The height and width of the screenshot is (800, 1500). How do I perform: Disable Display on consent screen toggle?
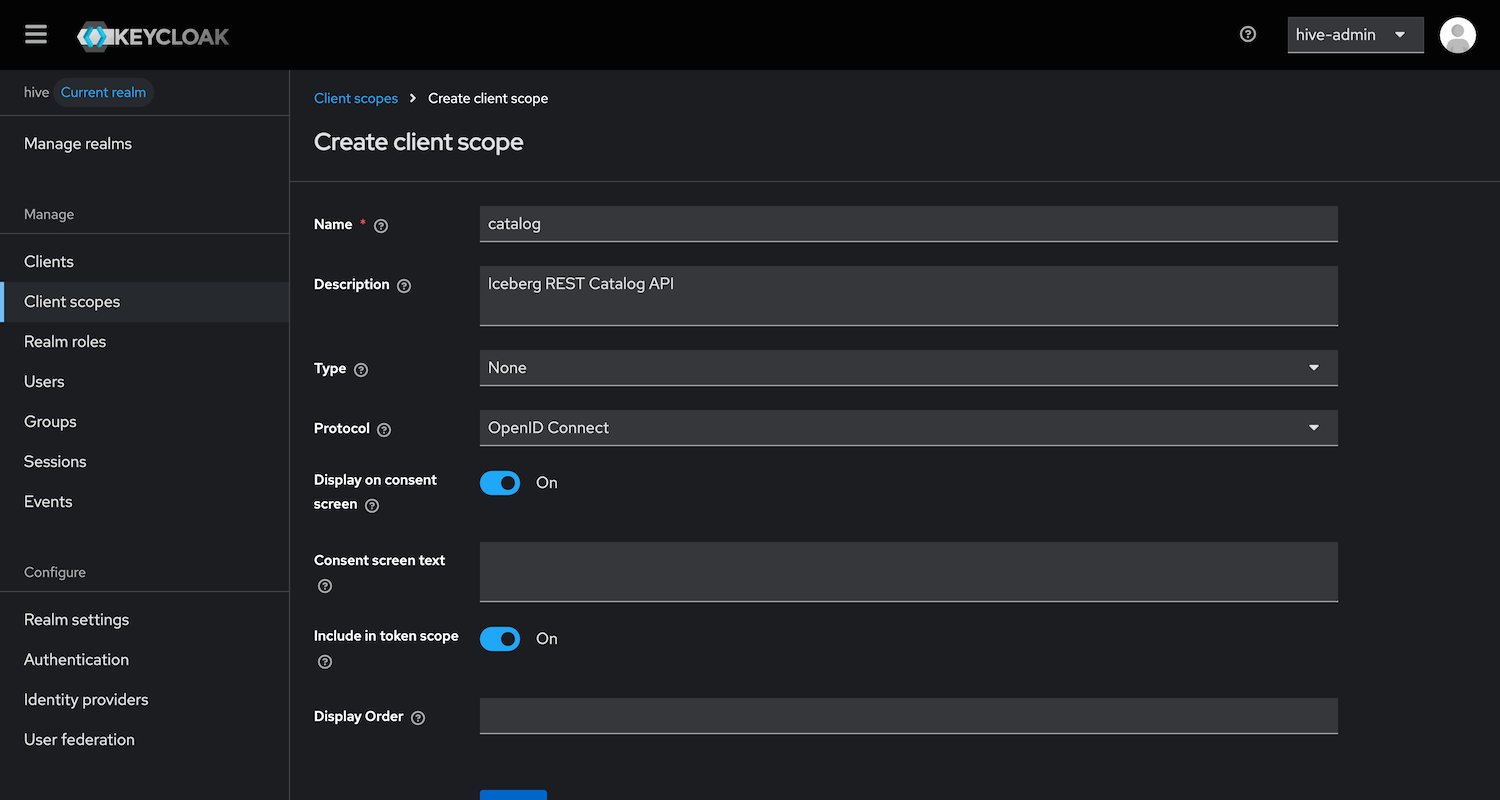coord(500,483)
